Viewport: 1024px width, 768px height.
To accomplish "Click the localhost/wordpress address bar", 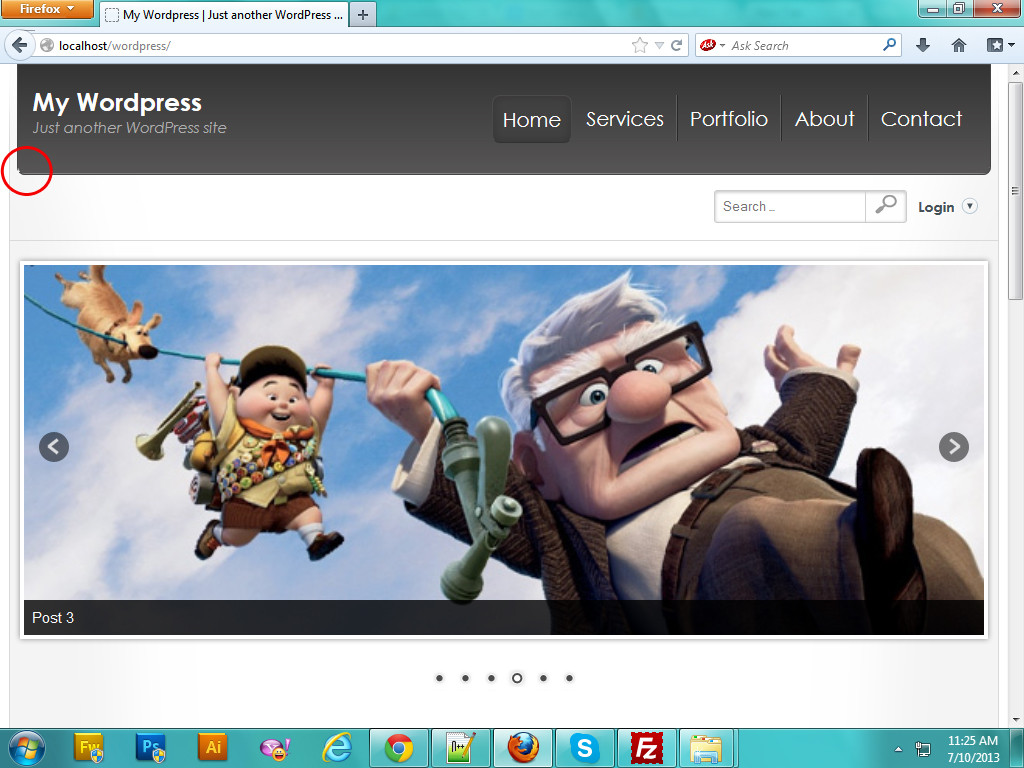I will coord(333,46).
